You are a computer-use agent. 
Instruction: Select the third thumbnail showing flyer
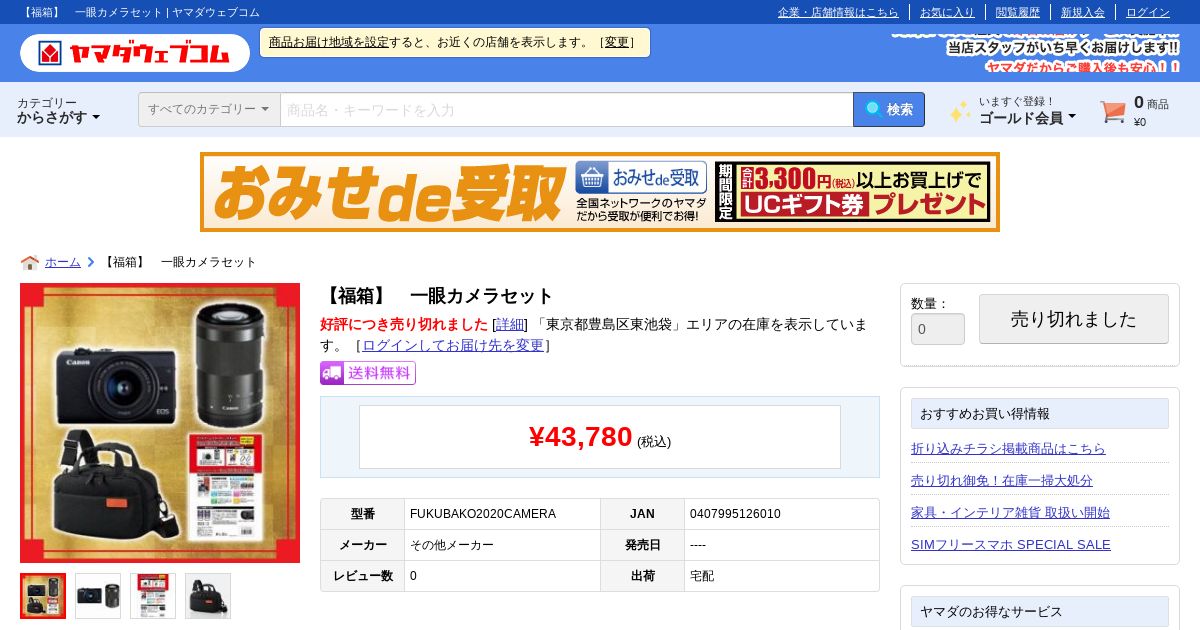point(153,596)
